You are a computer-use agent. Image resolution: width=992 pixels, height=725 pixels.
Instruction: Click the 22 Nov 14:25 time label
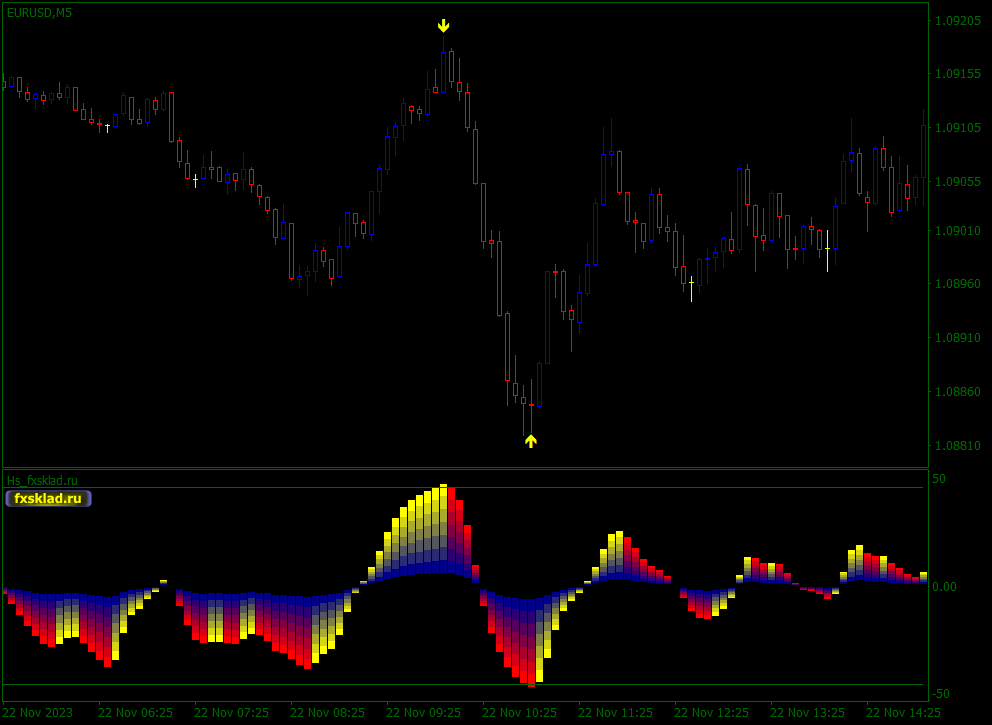coord(903,712)
